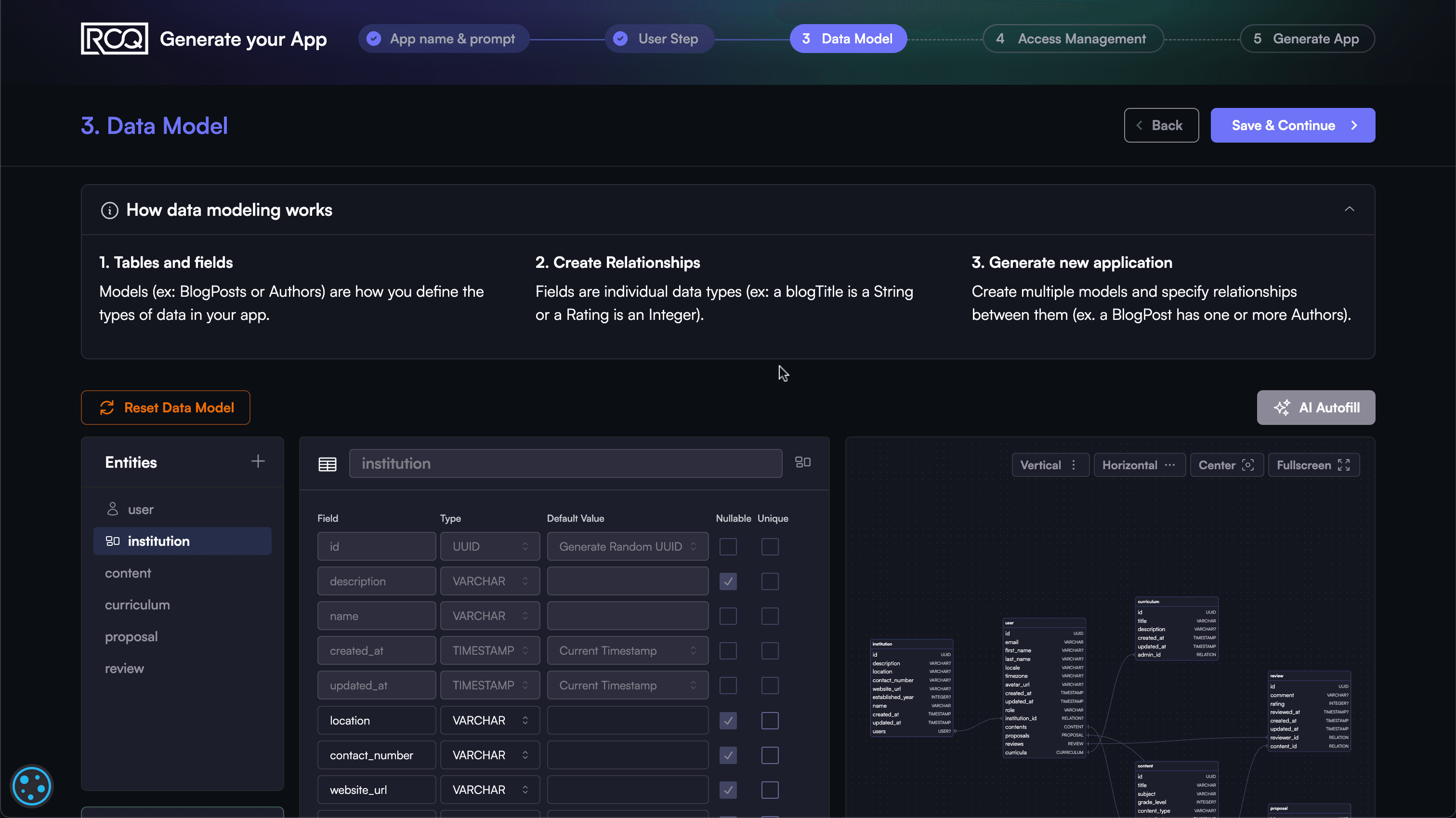Toggle the Unique checkbox for contact_number field

(770, 755)
